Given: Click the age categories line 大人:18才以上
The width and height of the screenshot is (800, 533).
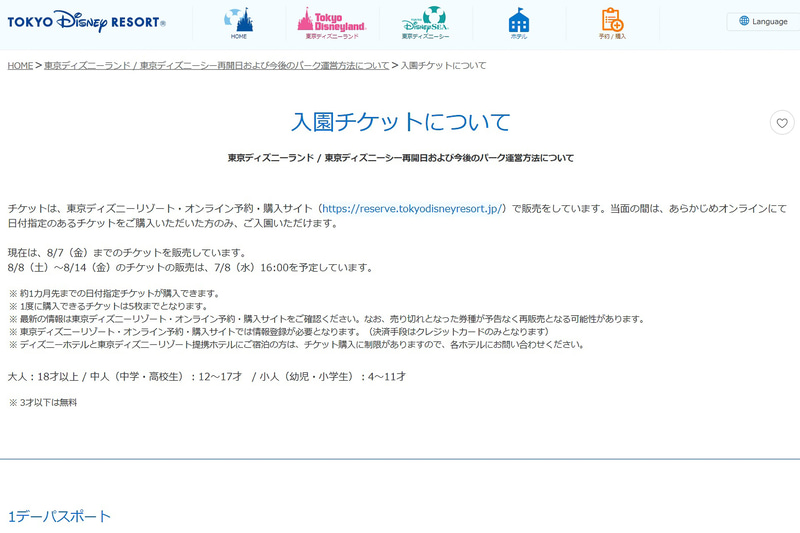Looking at the screenshot, I should pyautogui.click(x=207, y=376).
